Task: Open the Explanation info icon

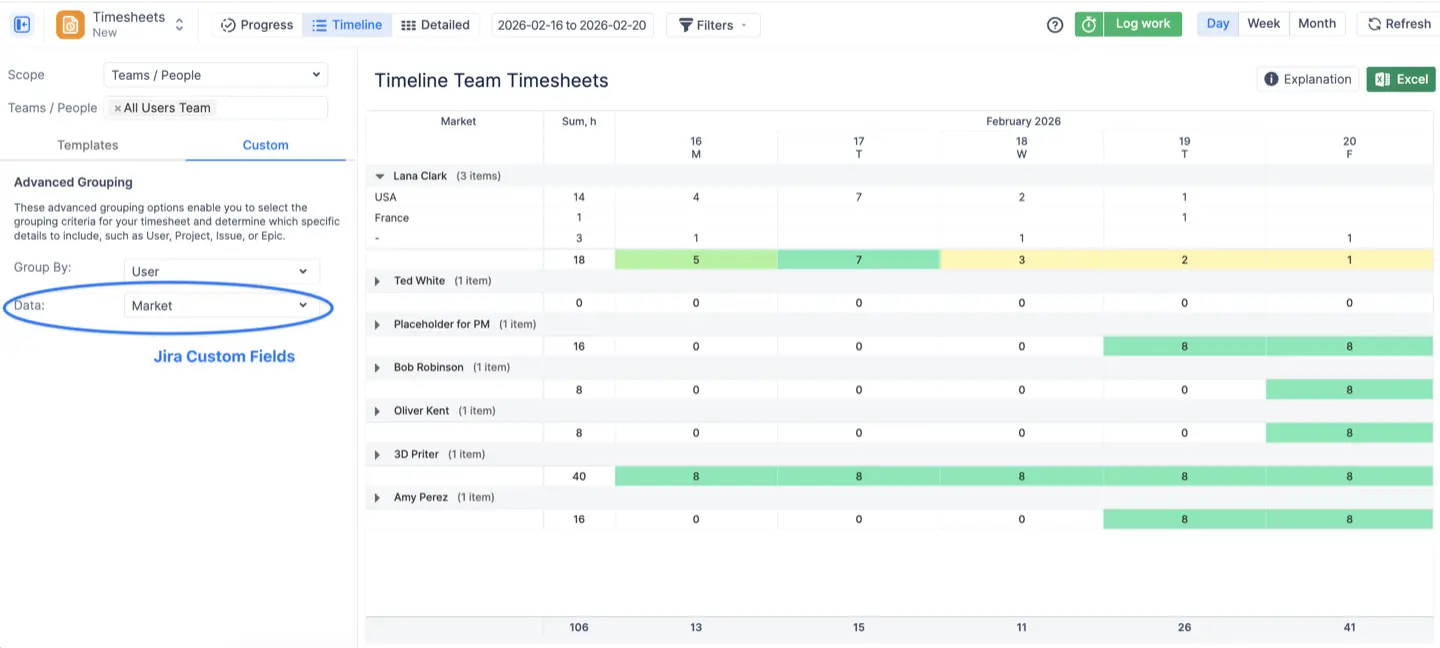Action: tap(1274, 78)
